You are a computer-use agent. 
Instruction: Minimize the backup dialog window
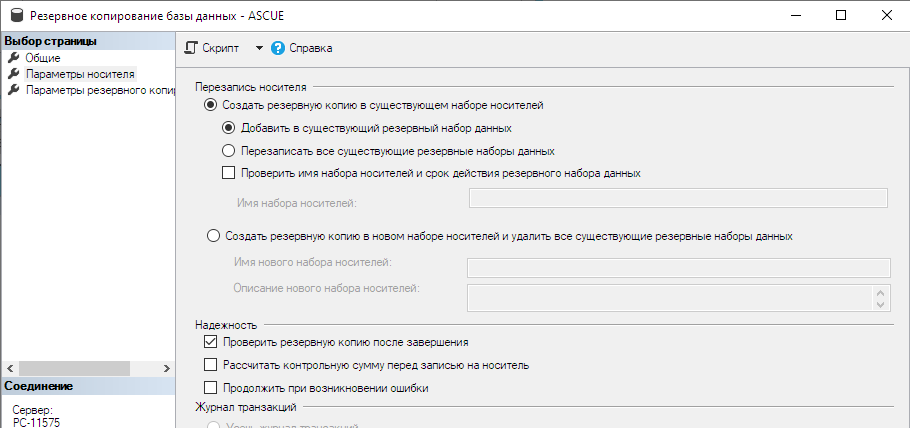click(795, 16)
